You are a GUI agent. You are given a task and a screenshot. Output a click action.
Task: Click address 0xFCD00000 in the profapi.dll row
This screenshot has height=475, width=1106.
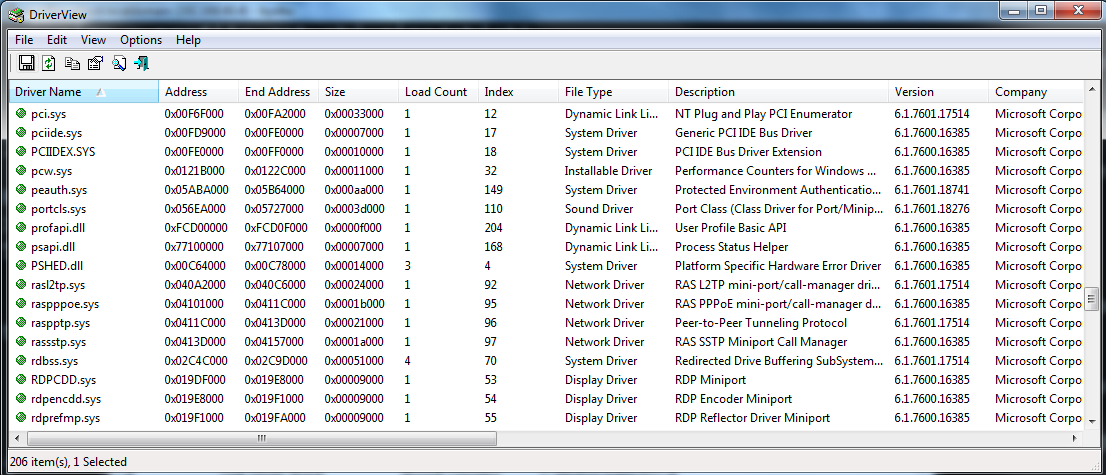tap(196, 228)
